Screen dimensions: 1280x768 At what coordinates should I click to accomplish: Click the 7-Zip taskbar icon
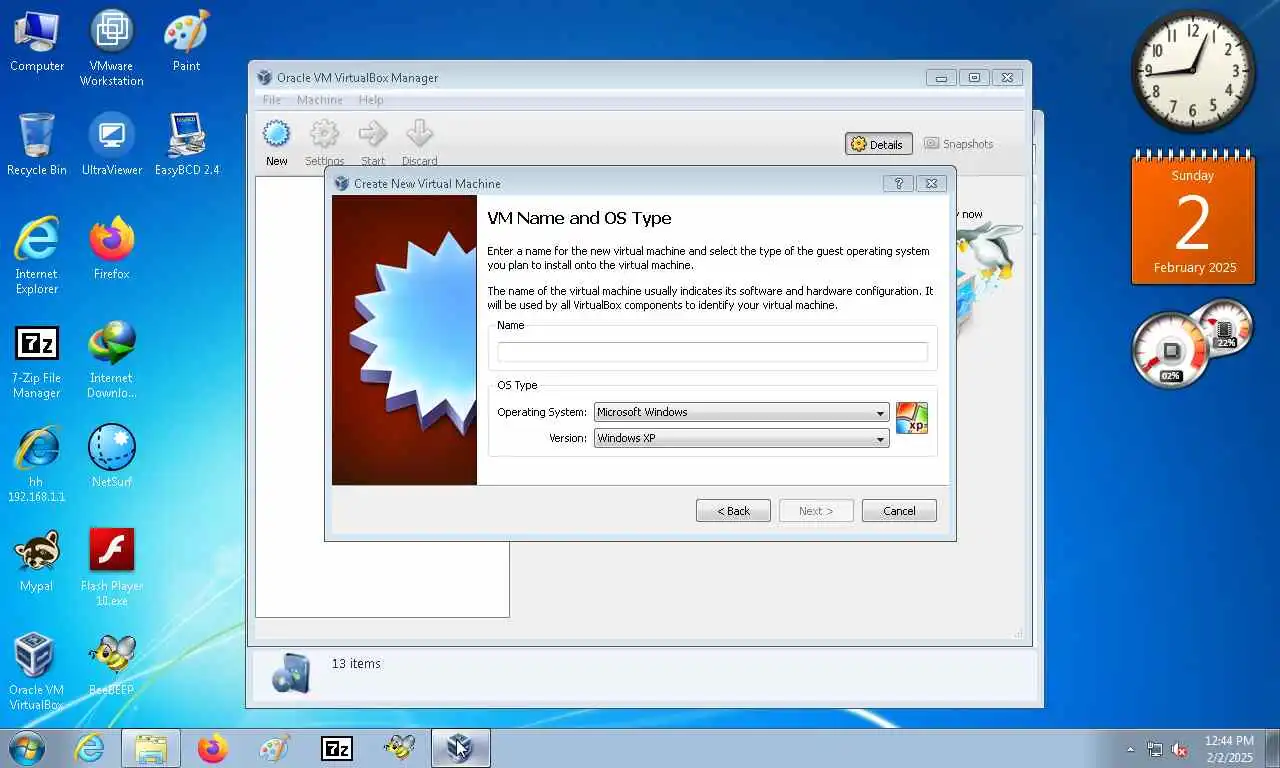[337, 748]
